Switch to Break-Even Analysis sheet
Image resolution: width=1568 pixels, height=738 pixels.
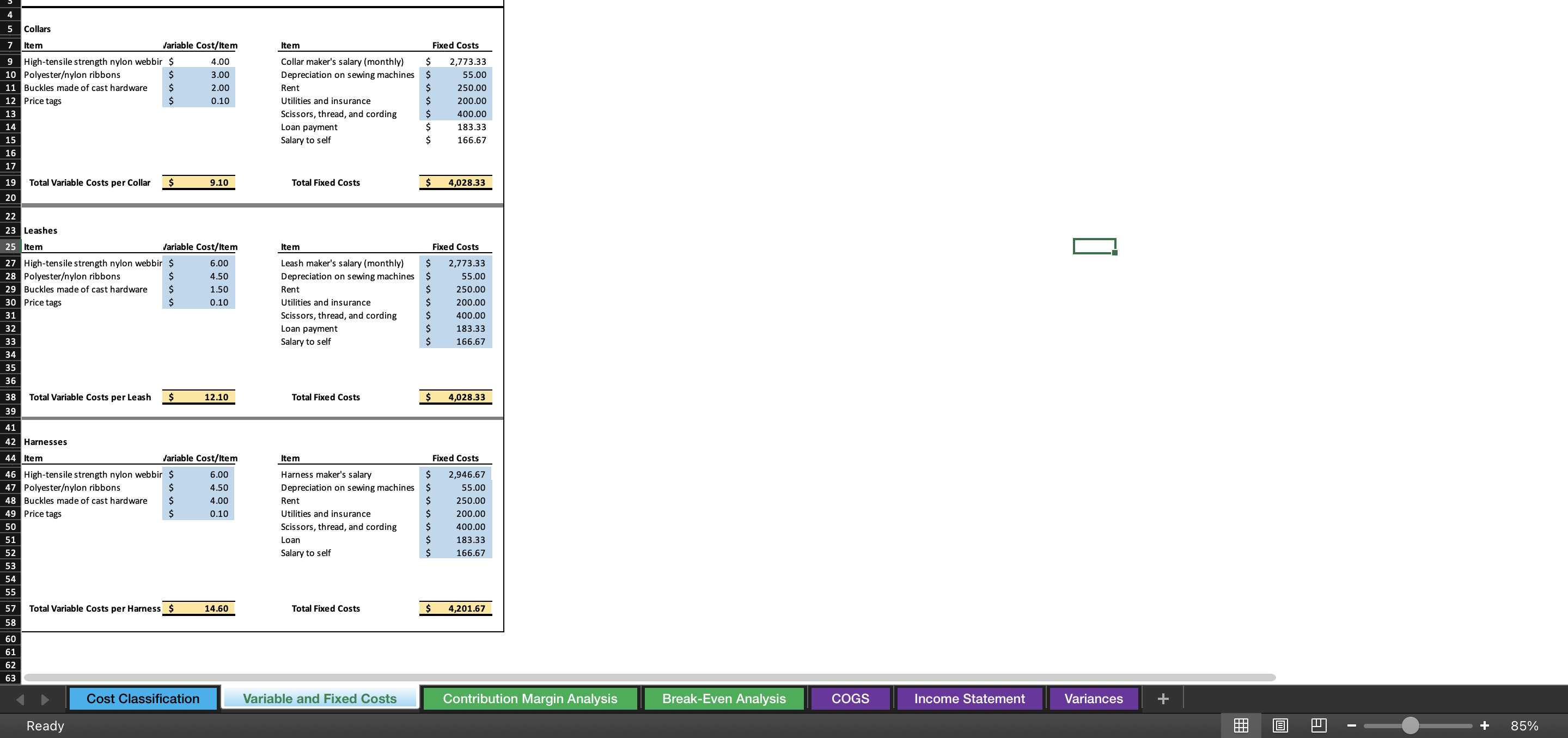click(724, 698)
